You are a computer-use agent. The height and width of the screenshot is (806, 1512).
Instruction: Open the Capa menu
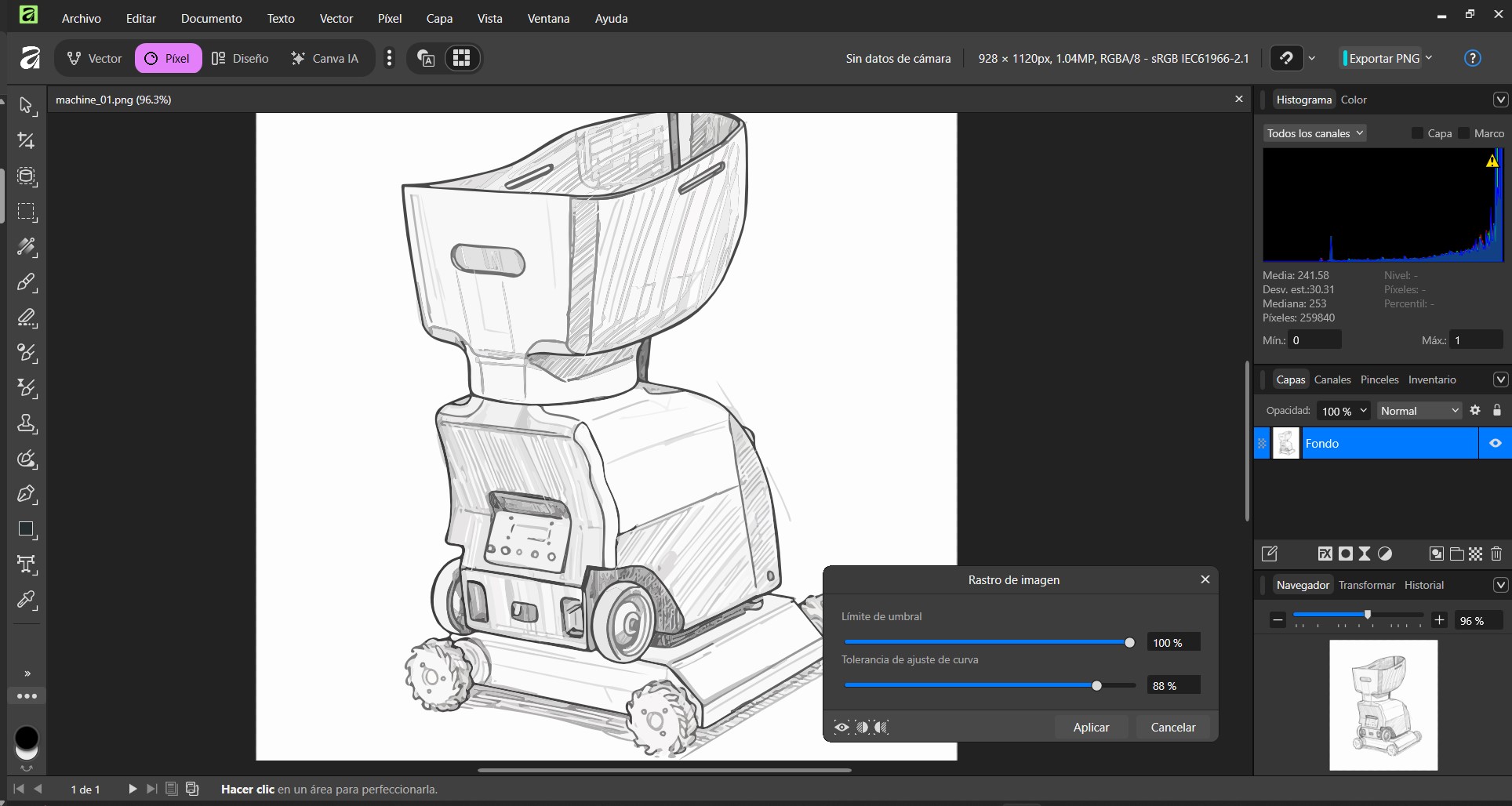439,18
